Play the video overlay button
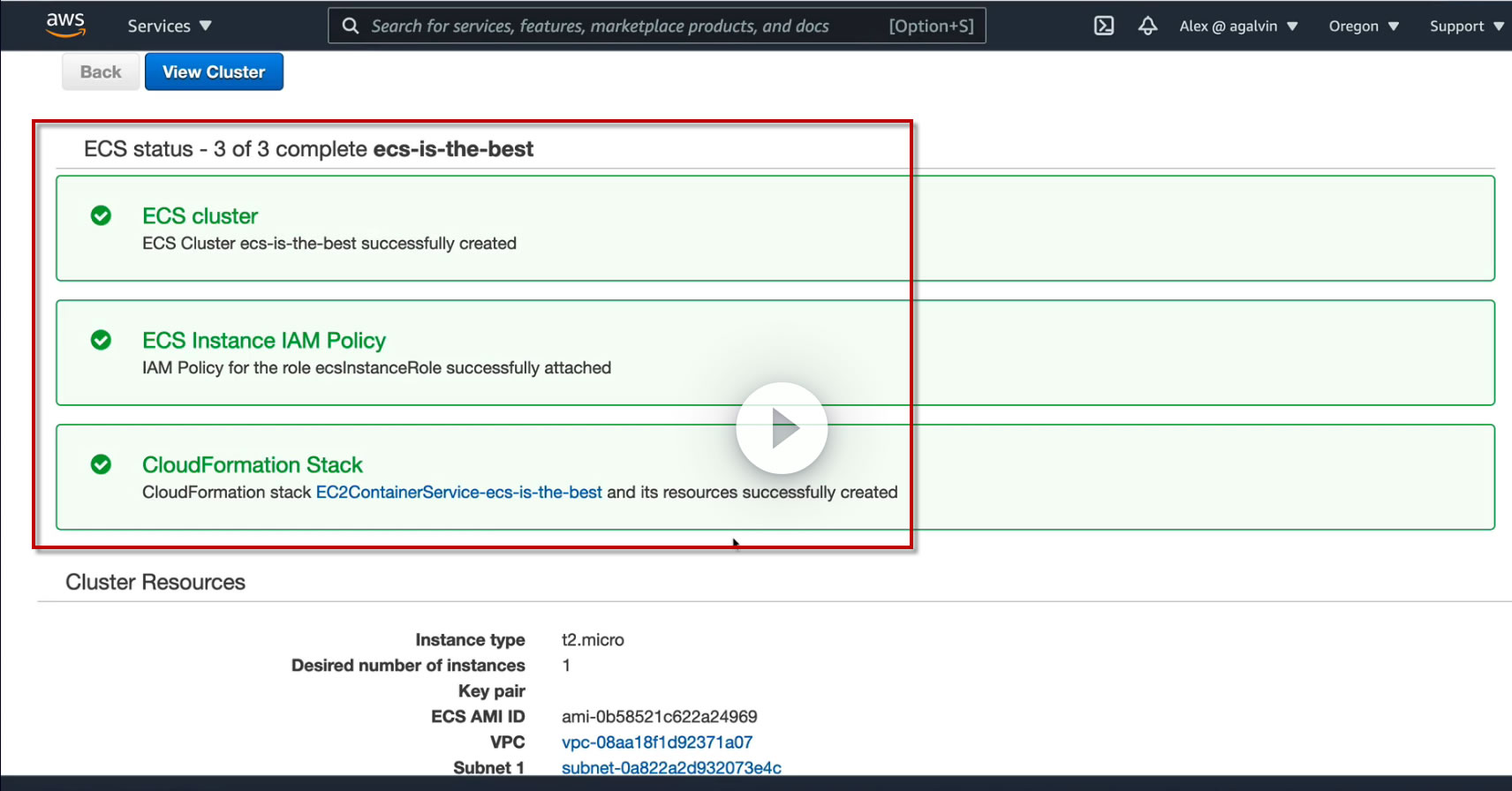The height and width of the screenshot is (791, 1512). (x=782, y=428)
